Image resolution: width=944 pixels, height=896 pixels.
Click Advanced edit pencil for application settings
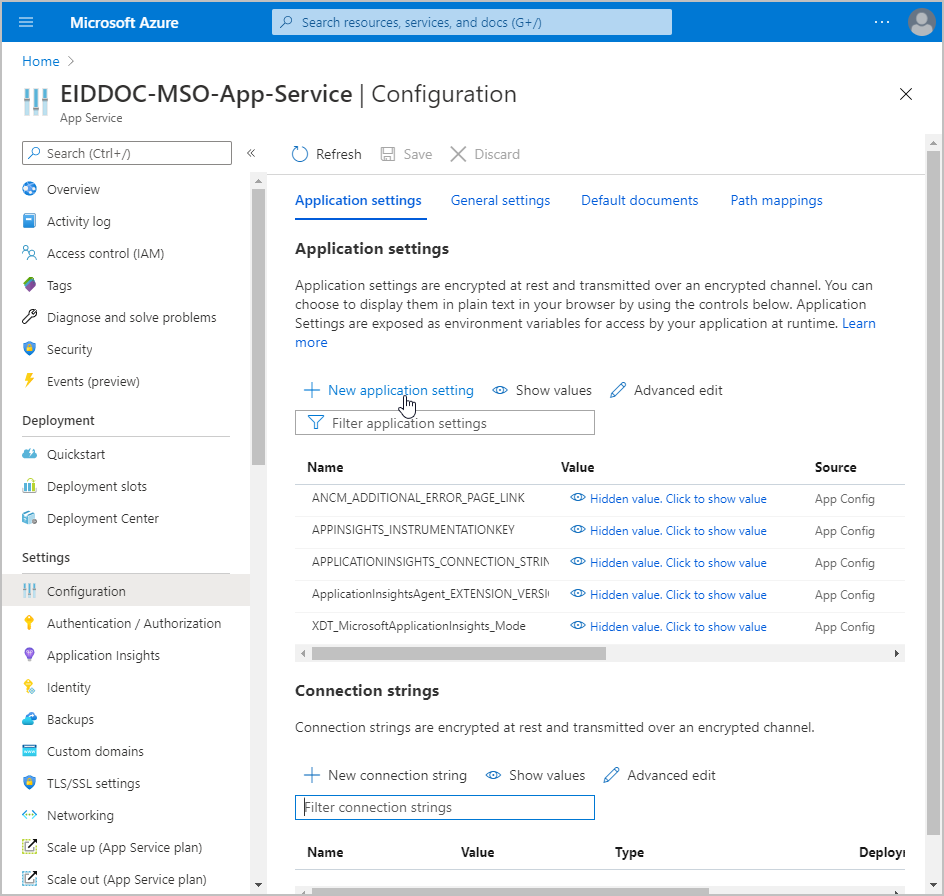click(x=618, y=390)
